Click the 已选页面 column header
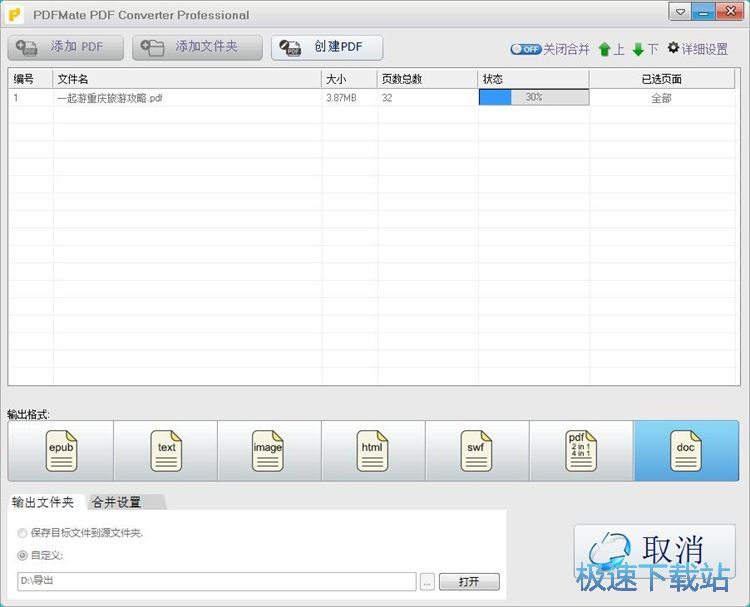This screenshot has height=607, width=750. coord(662,79)
